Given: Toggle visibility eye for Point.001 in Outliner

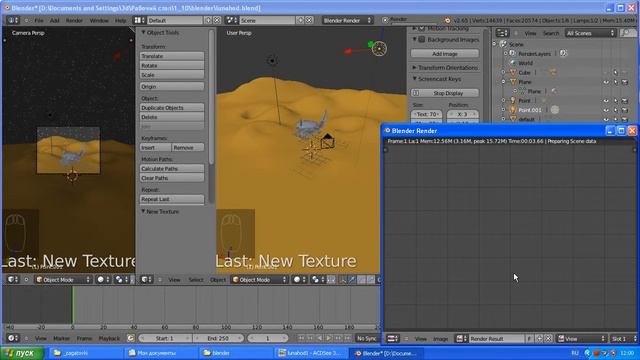Looking at the screenshot, I should [606, 110].
